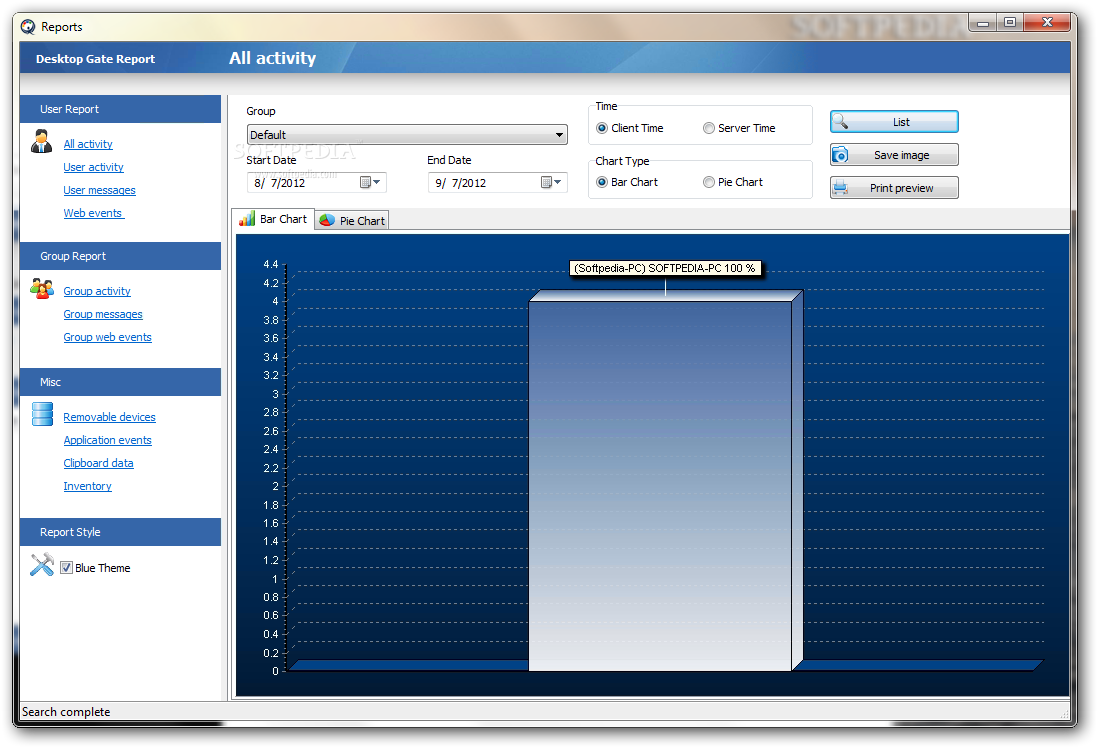
Task: Click the printer icon on Print preview button
Action: tap(840, 188)
